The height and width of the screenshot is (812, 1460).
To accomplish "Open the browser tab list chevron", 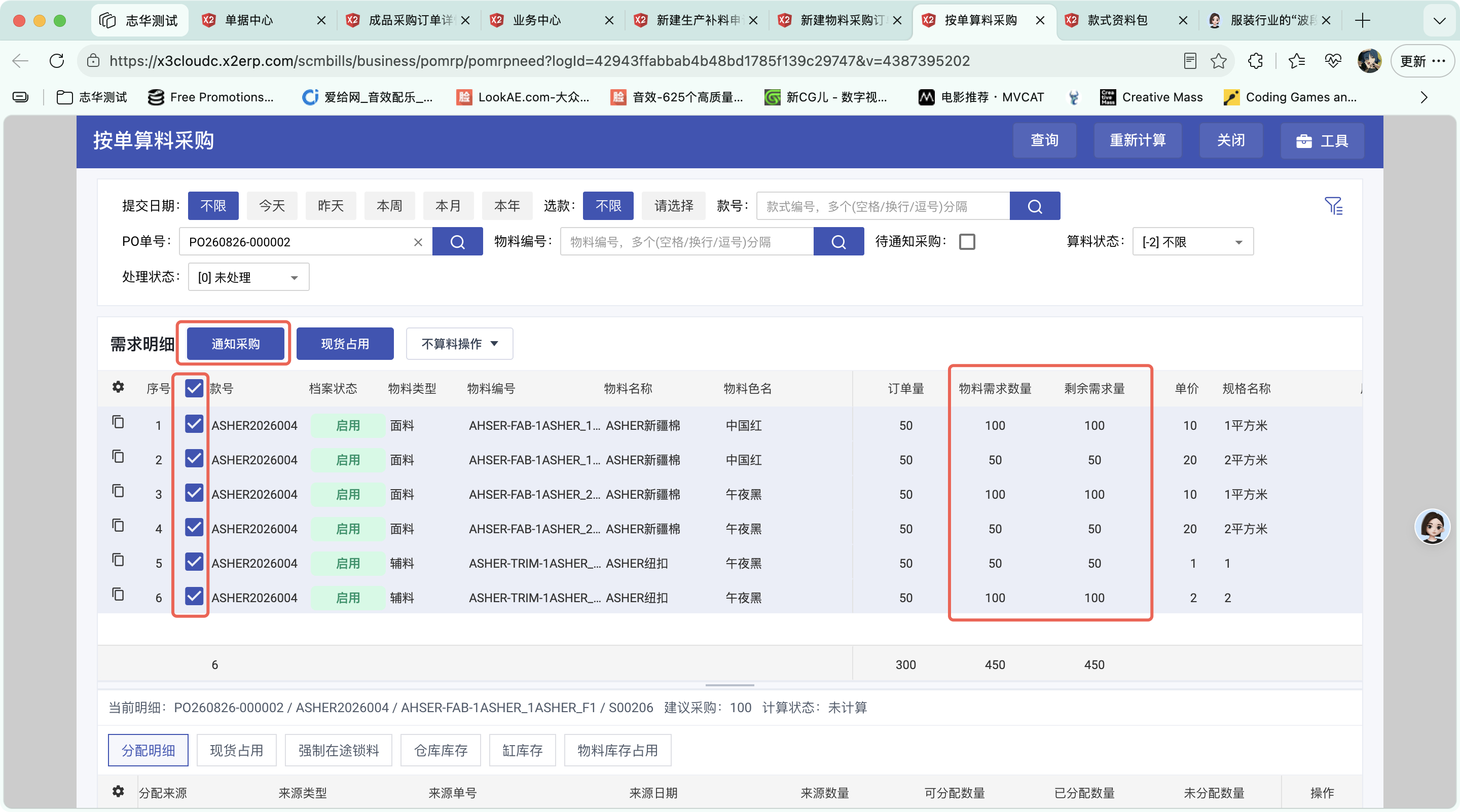I will pyautogui.click(x=1439, y=21).
